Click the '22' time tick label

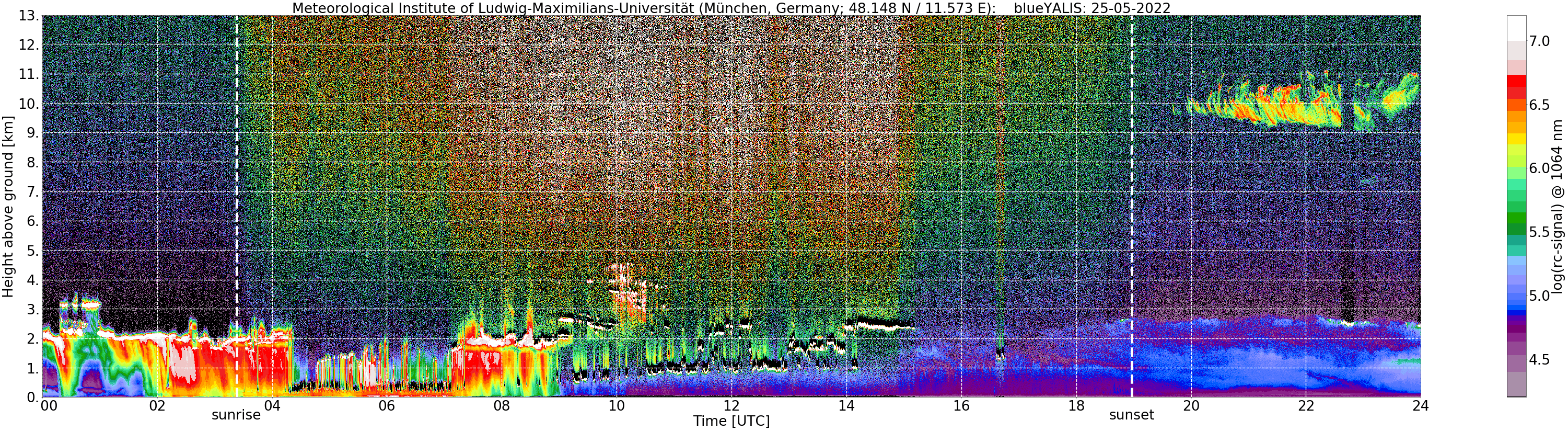click(1306, 405)
